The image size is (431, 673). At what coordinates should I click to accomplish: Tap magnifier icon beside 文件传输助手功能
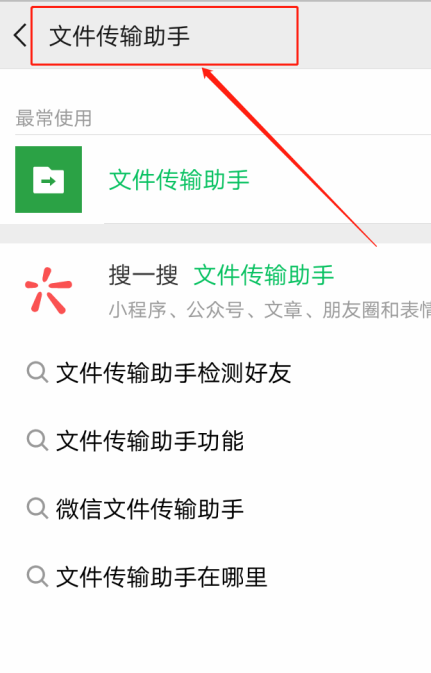pyautogui.click(x=37, y=440)
